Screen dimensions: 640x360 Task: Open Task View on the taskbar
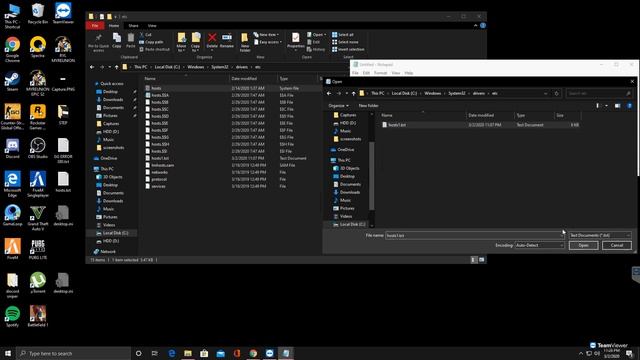(155, 353)
